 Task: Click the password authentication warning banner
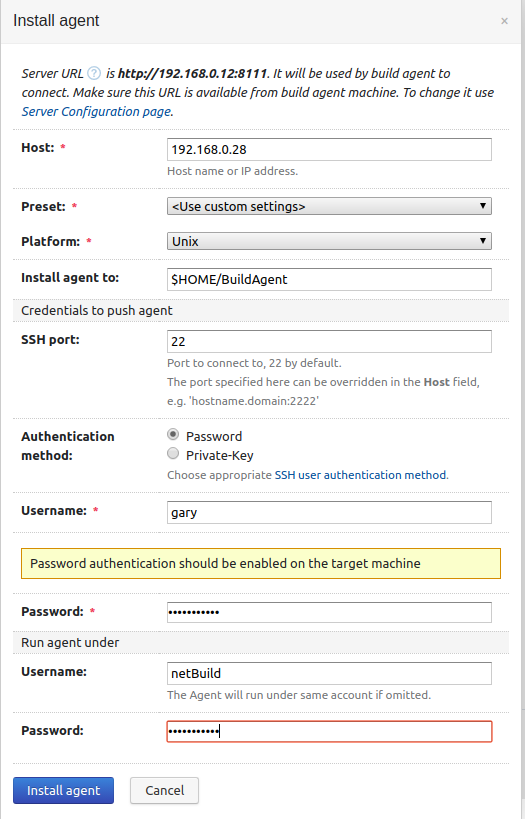pyautogui.click(x=261, y=564)
